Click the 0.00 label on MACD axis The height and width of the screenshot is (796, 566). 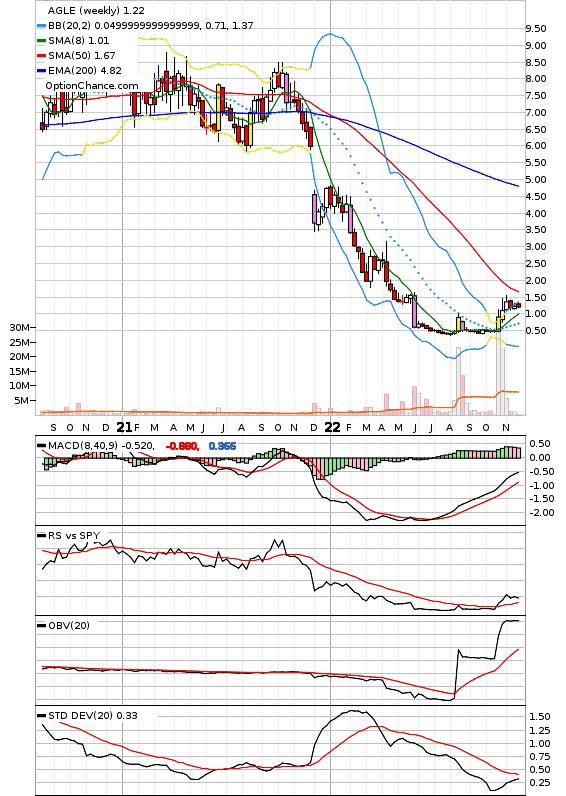tap(540, 458)
